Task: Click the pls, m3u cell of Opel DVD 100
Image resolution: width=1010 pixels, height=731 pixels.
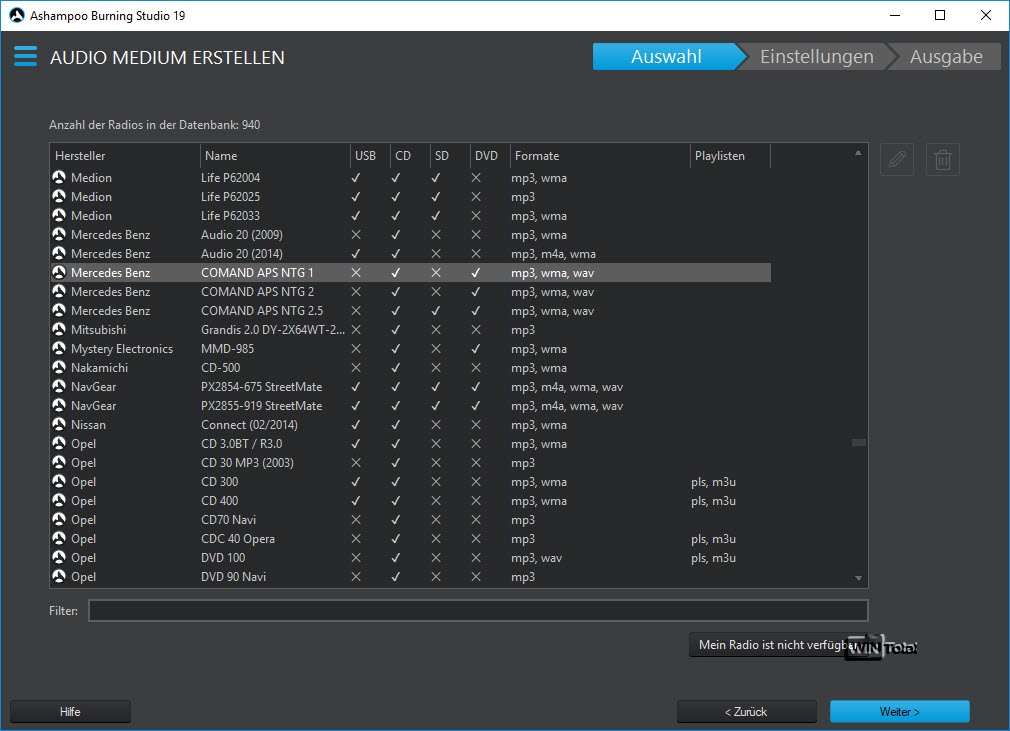Action: coord(714,558)
